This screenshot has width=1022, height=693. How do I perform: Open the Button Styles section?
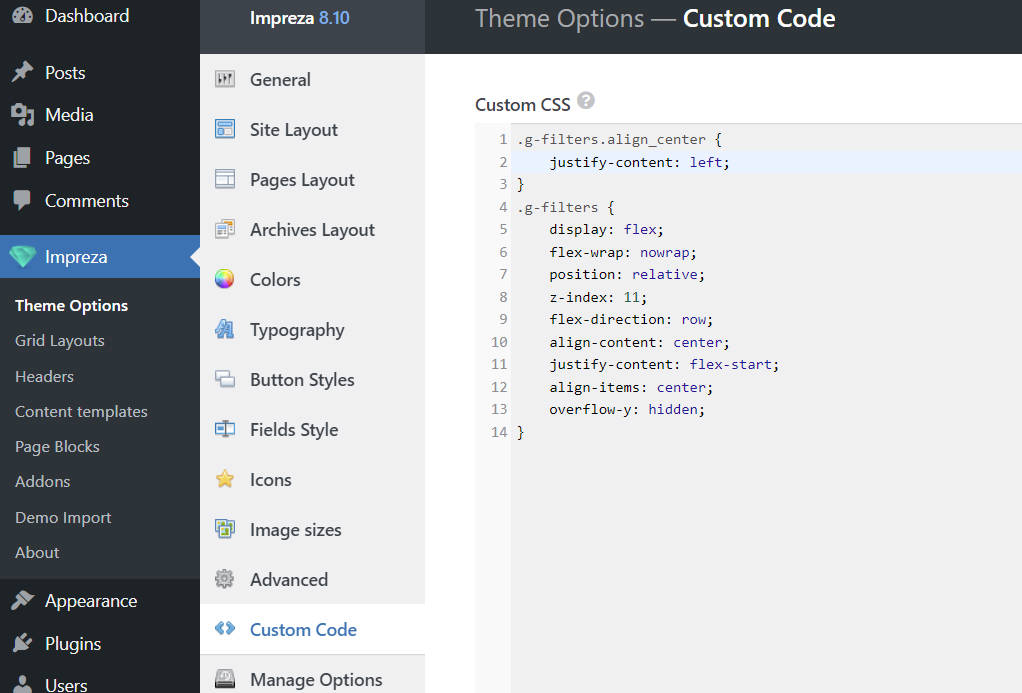[312, 379]
